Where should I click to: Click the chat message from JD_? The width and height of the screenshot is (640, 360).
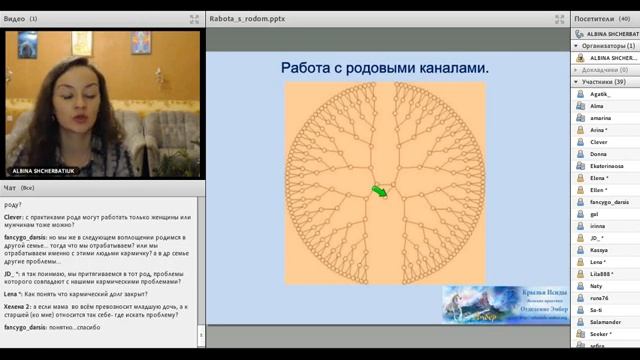94,278
